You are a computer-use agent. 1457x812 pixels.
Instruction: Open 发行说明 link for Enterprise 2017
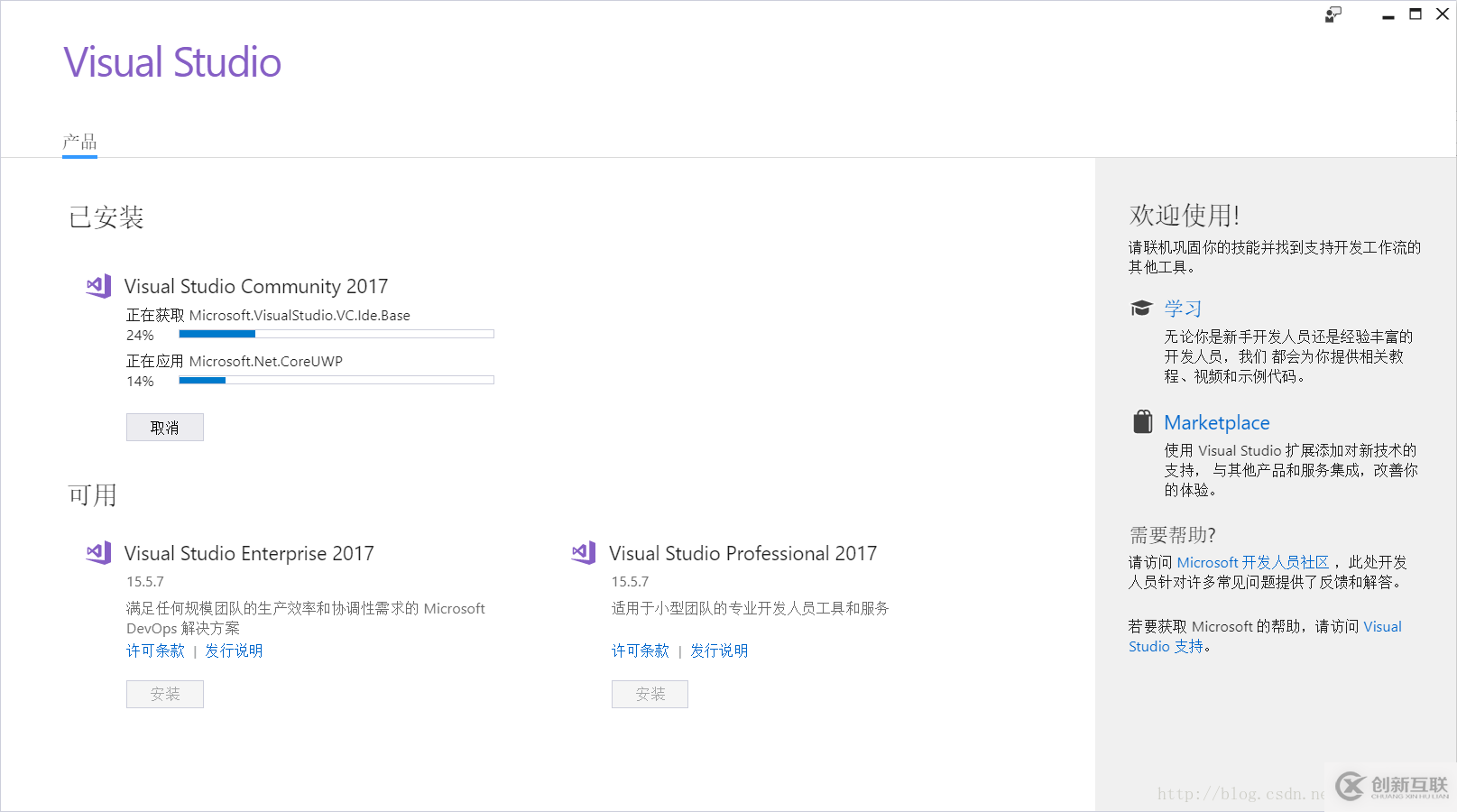coord(234,651)
